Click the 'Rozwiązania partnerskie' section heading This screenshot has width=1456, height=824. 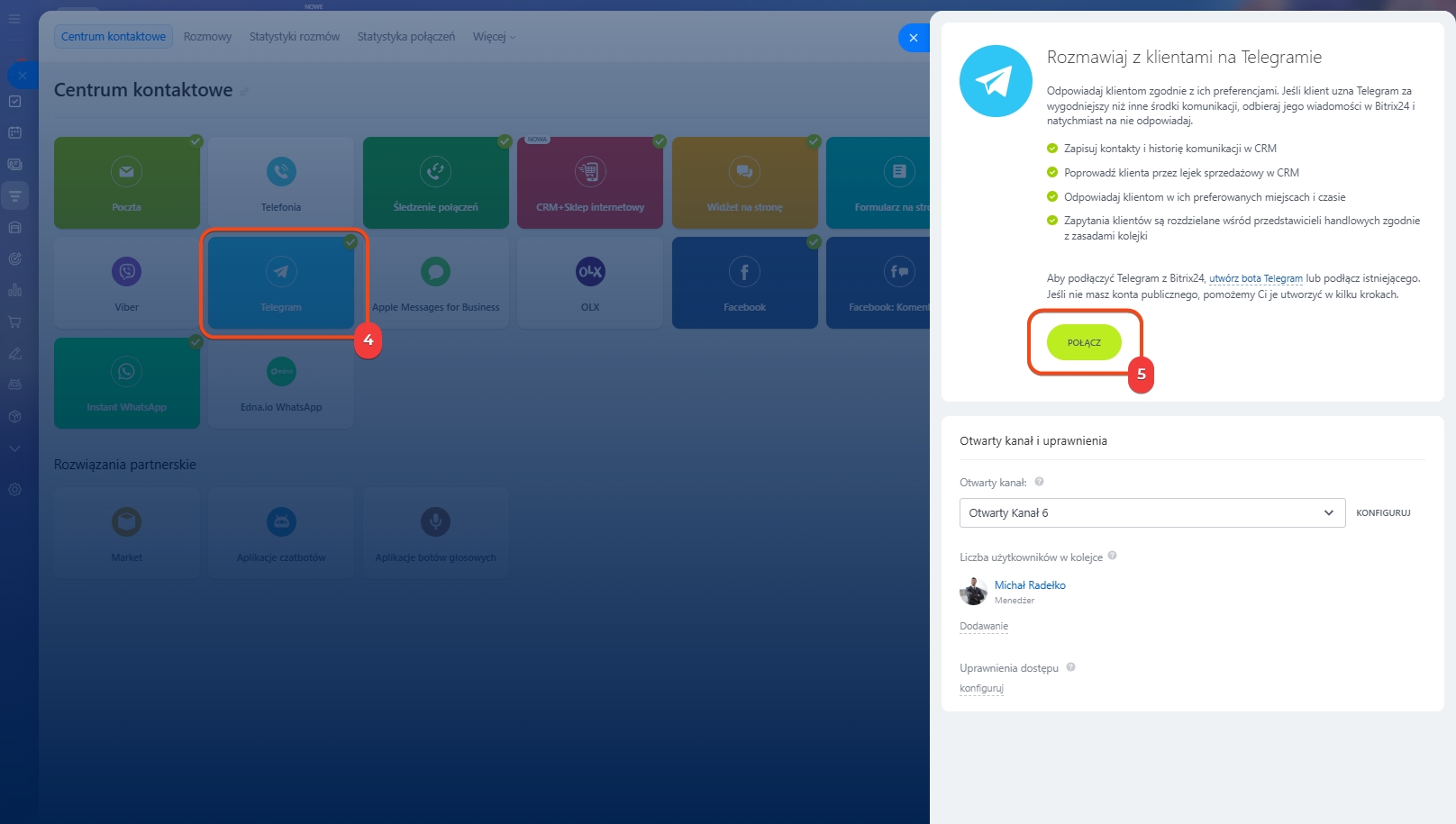[x=125, y=465]
